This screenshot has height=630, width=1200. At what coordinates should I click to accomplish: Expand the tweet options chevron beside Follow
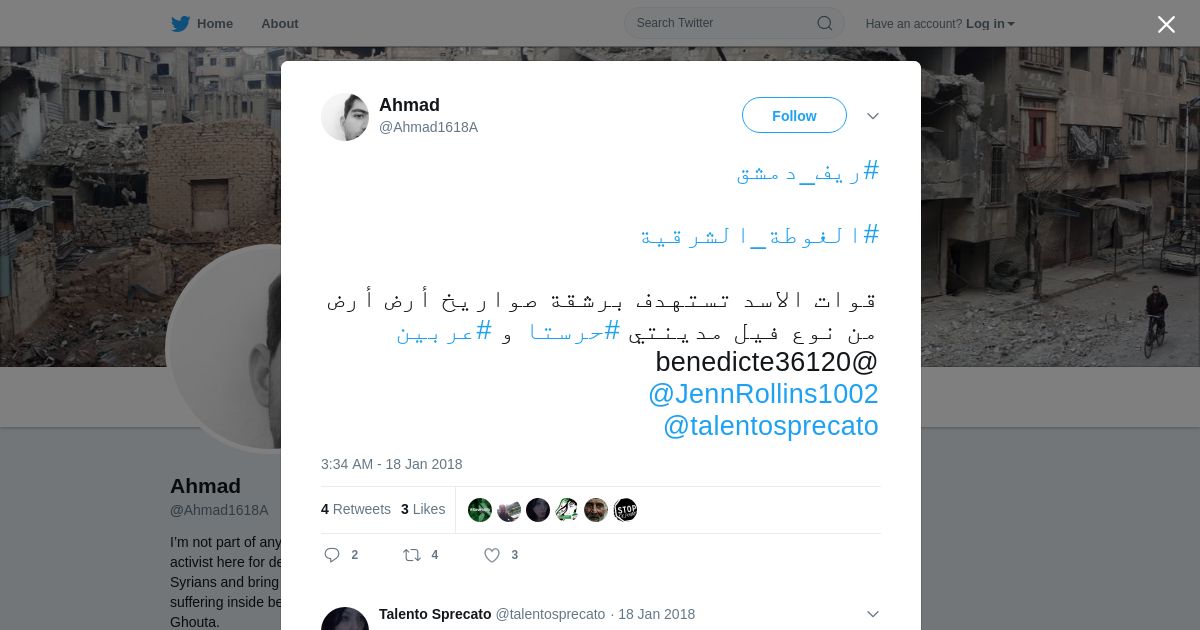873,116
